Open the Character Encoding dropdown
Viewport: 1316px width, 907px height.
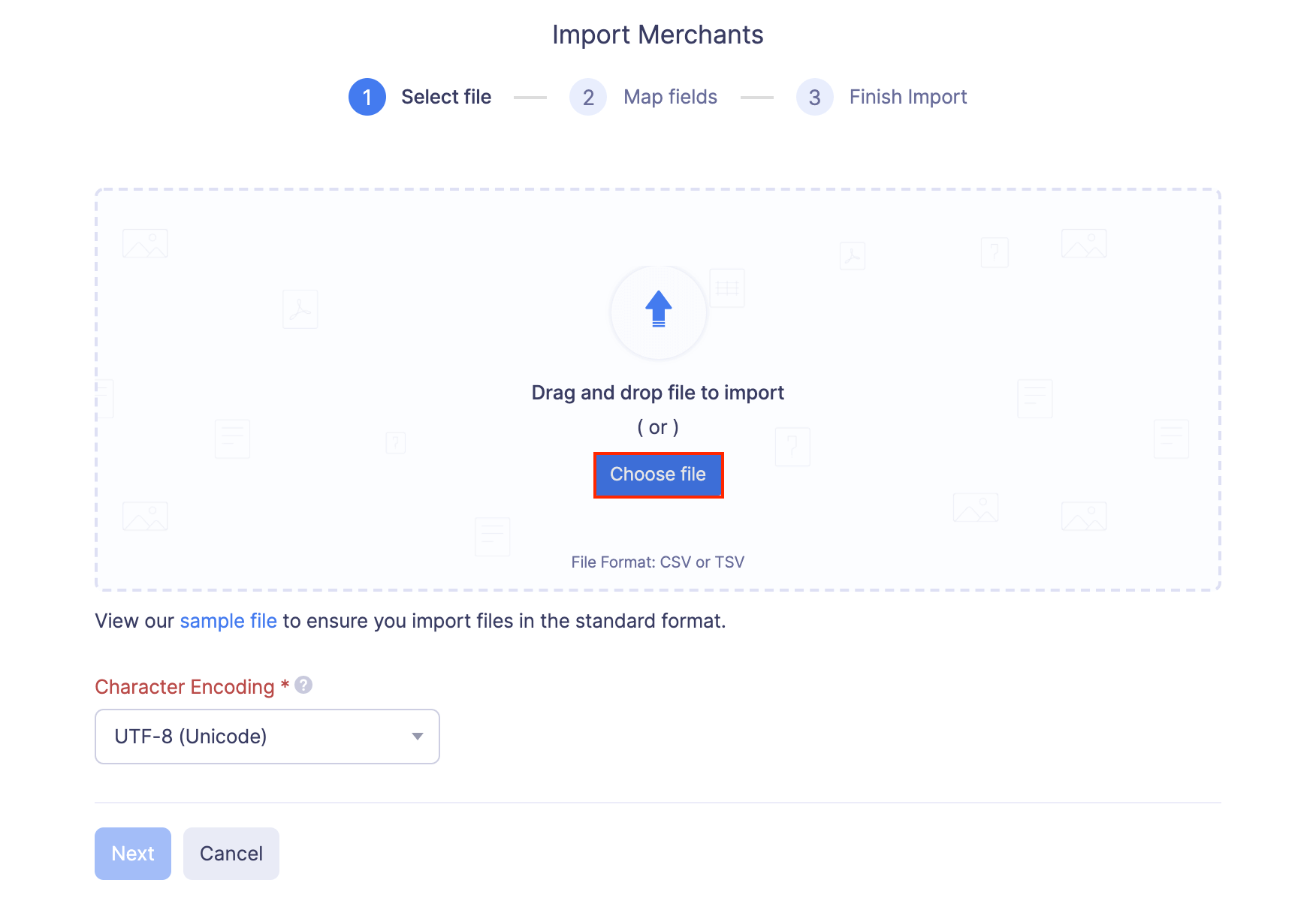tap(267, 737)
